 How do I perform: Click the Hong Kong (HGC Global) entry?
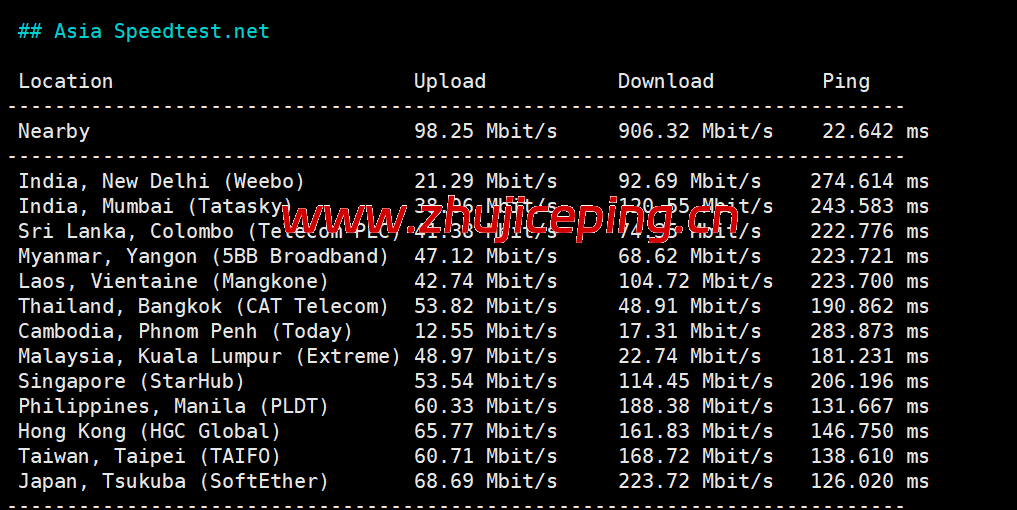coord(149,431)
